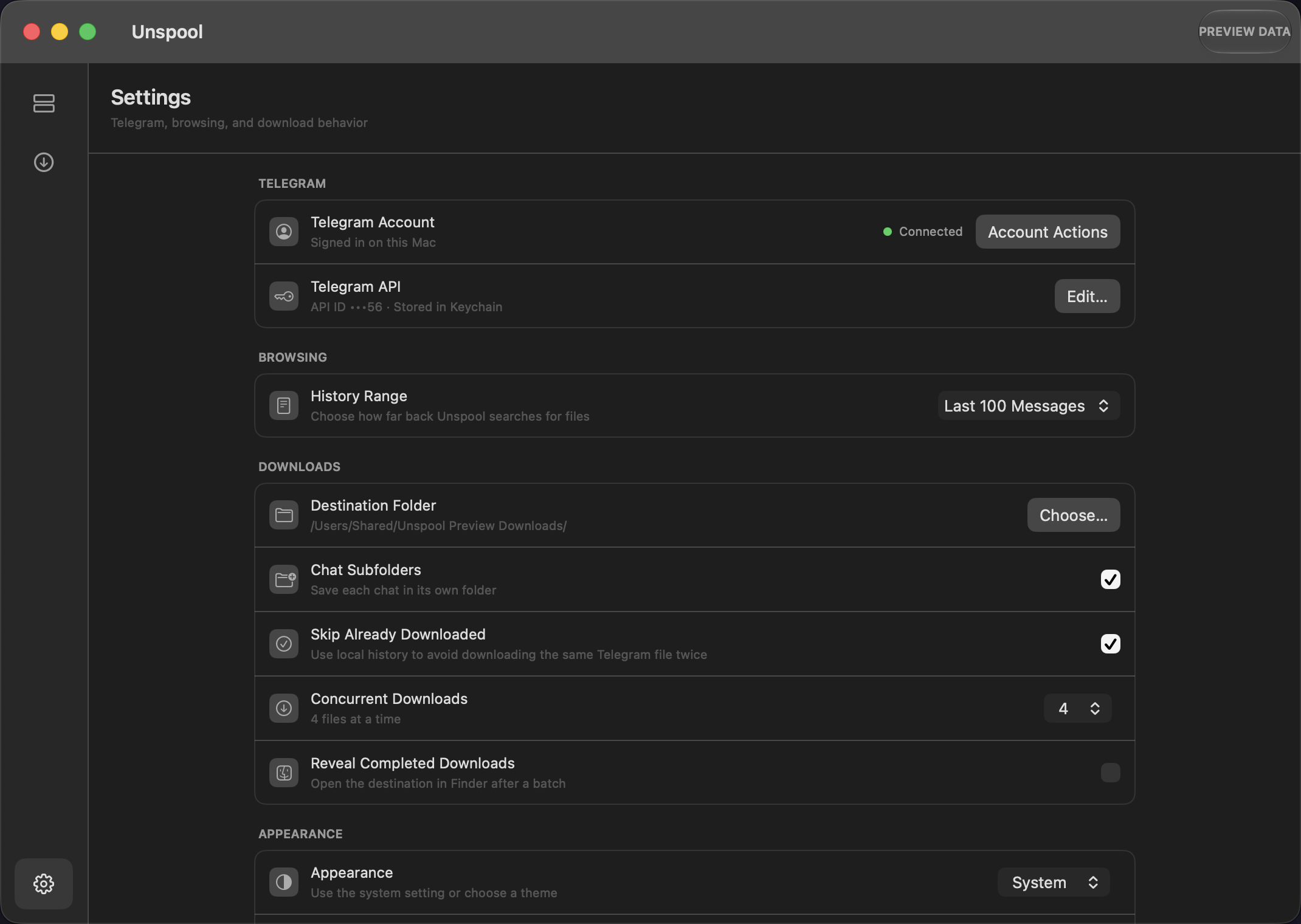Click the History Range document icon
This screenshot has width=1301, height=924.
coord(284,405)
